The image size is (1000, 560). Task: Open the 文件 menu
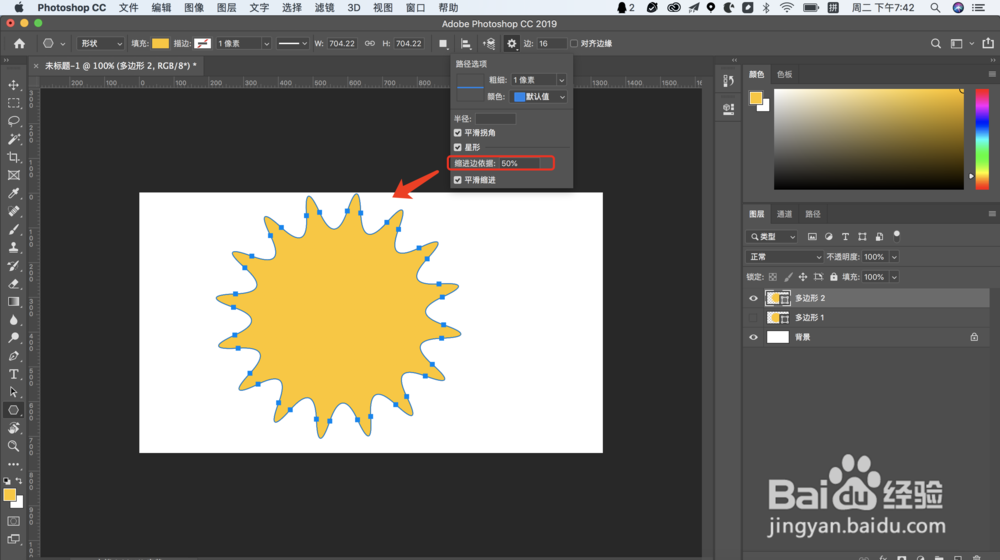tap(128, 8)
